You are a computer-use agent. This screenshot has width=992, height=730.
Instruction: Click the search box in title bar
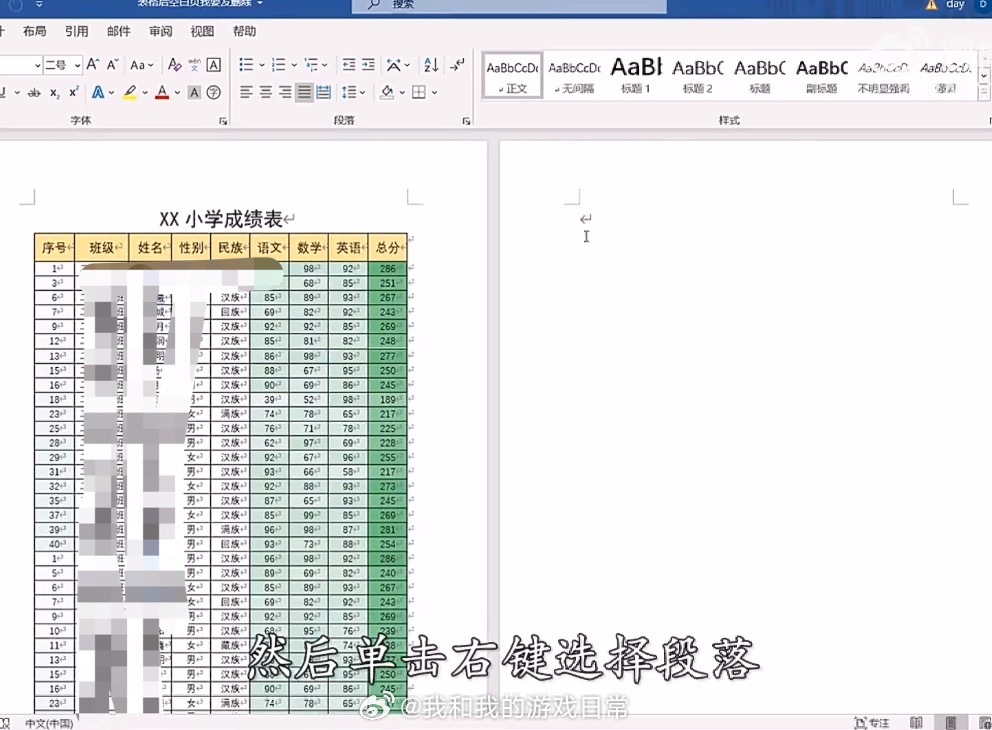509,6
